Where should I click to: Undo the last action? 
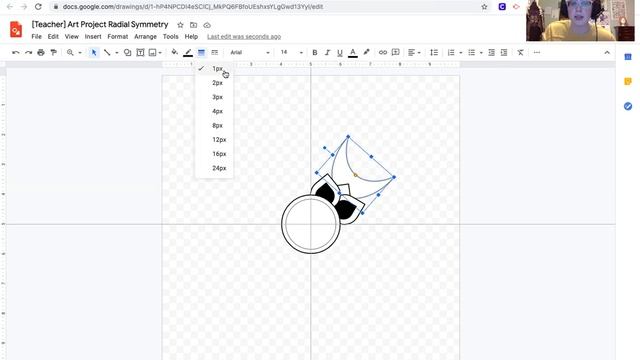coord(16,53)
